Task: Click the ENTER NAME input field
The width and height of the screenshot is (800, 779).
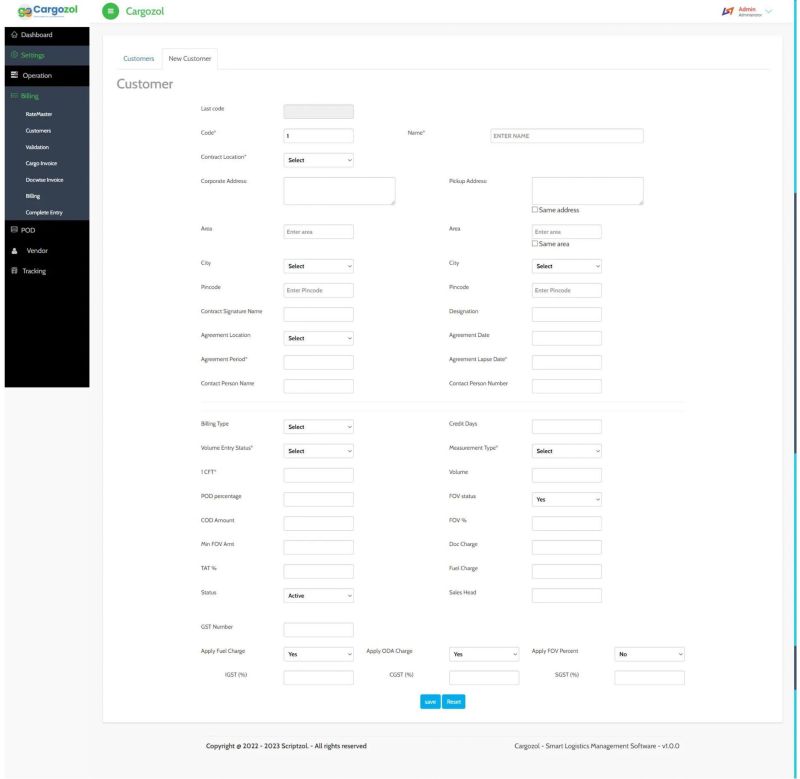Action: coord(566,136)
